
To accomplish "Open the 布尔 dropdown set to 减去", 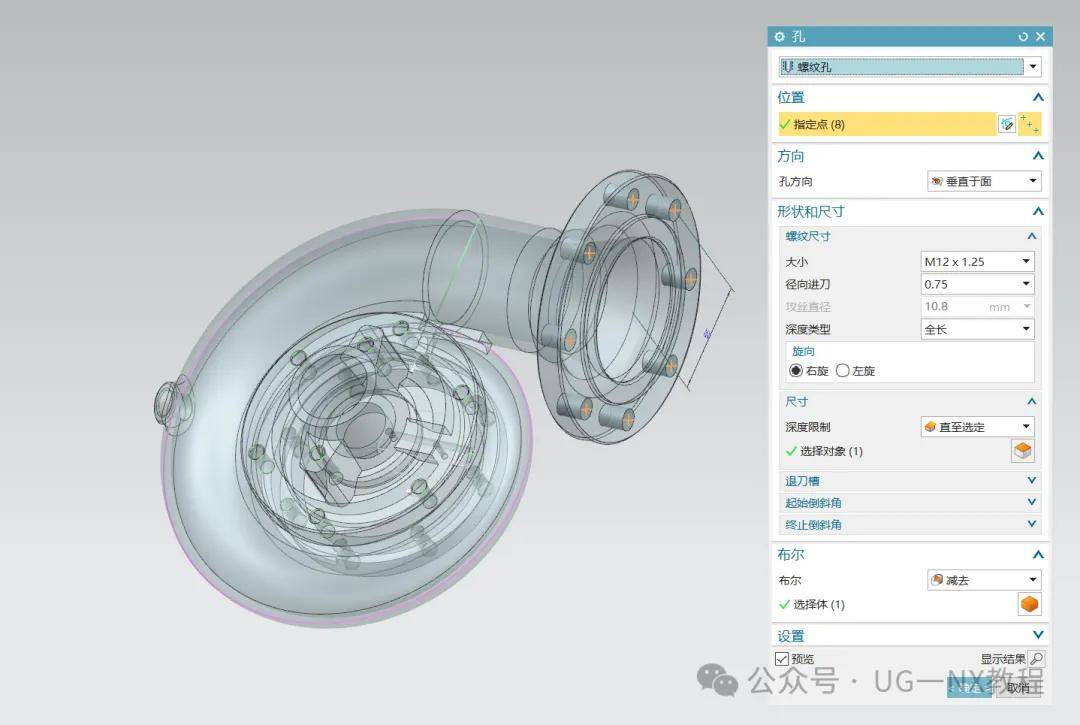I will tap(984, 580).
